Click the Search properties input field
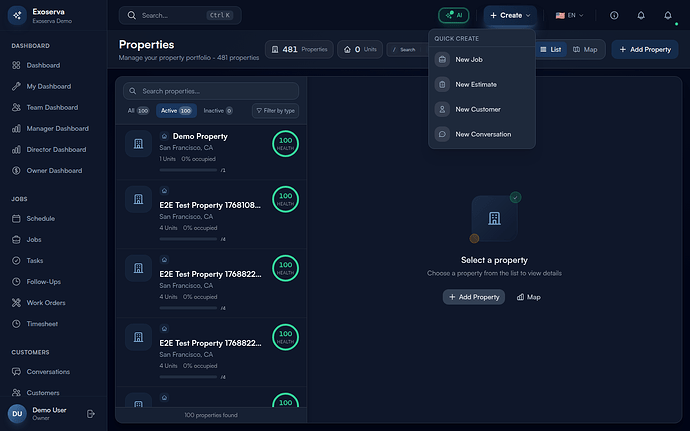 [x=211, y=91]
